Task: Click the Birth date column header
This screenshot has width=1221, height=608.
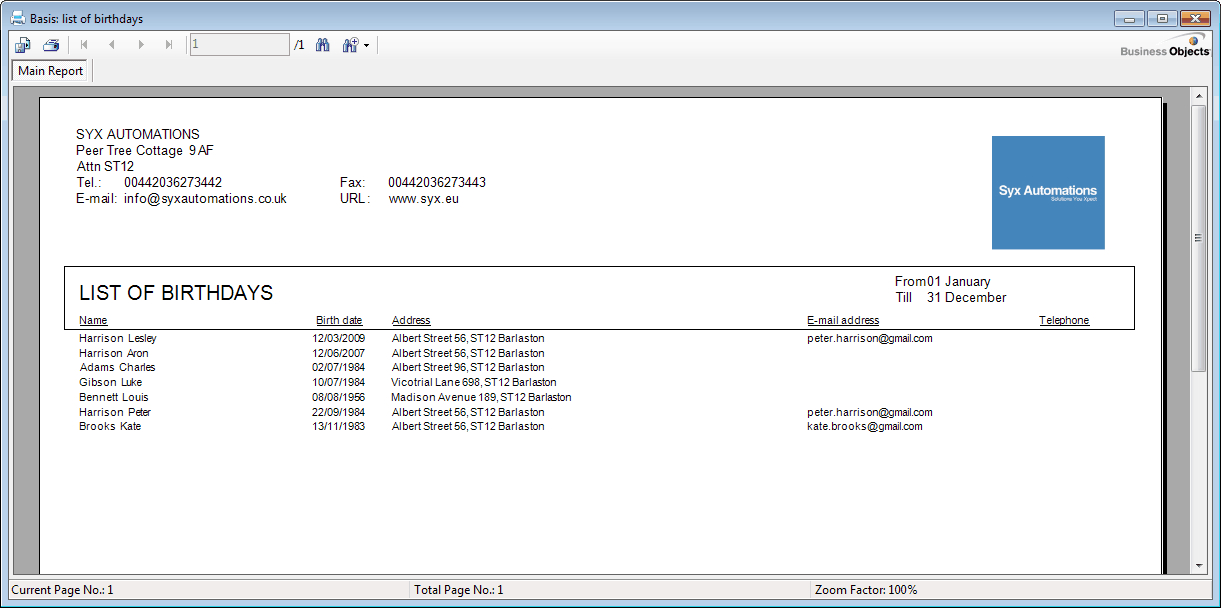Action: (x=339, y=320)
